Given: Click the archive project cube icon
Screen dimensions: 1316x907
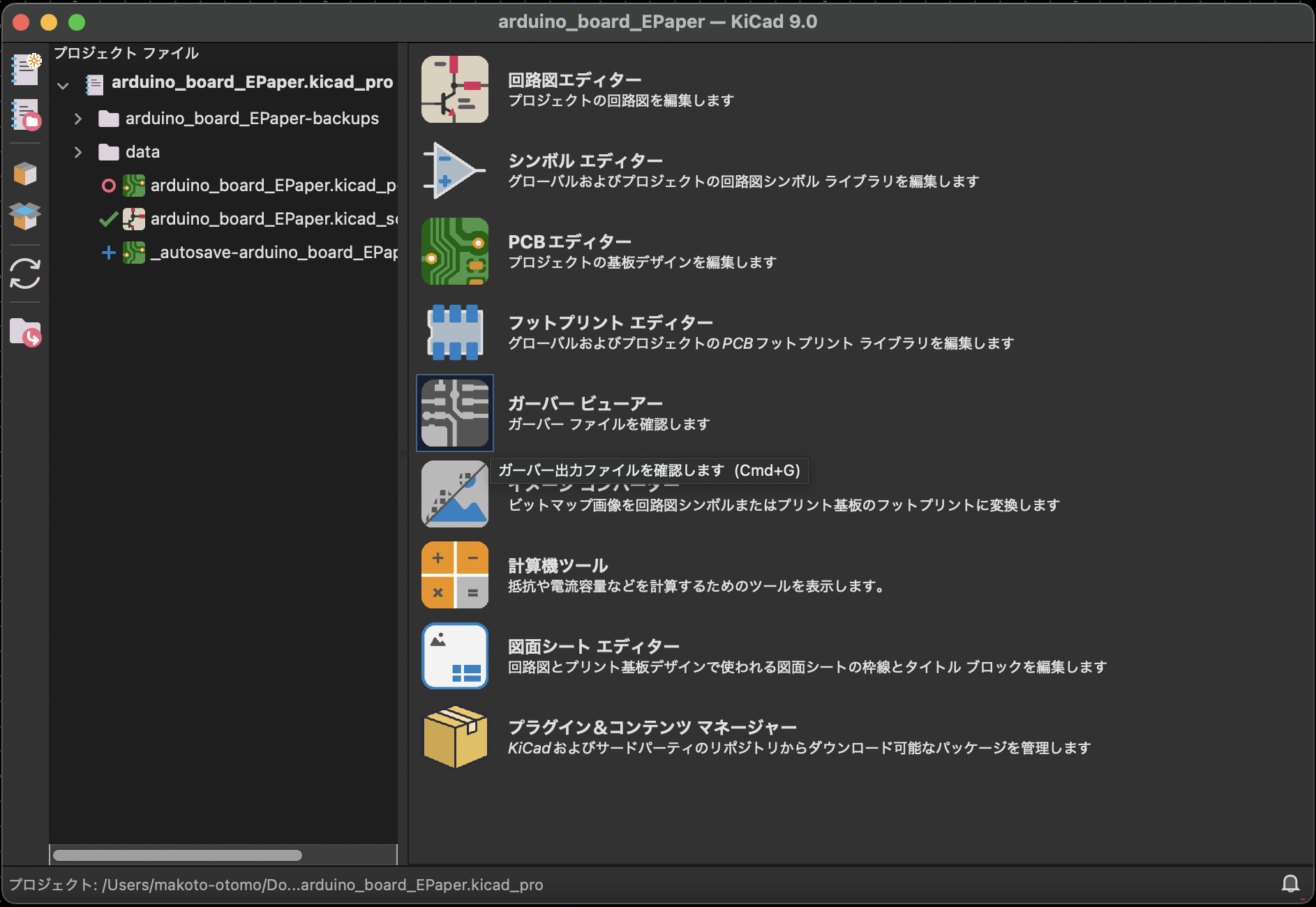Looking at the screenshot, I should click(26, 174).
